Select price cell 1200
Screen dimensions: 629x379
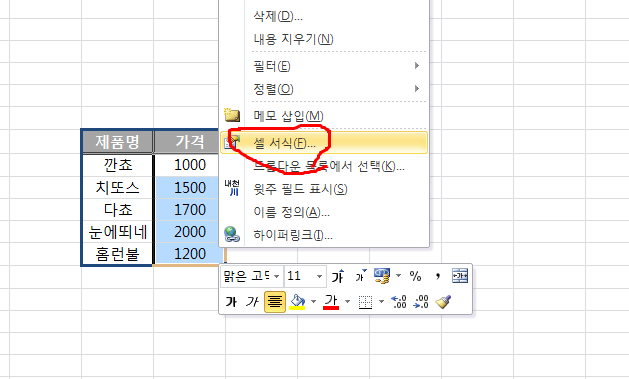(187, 254)
